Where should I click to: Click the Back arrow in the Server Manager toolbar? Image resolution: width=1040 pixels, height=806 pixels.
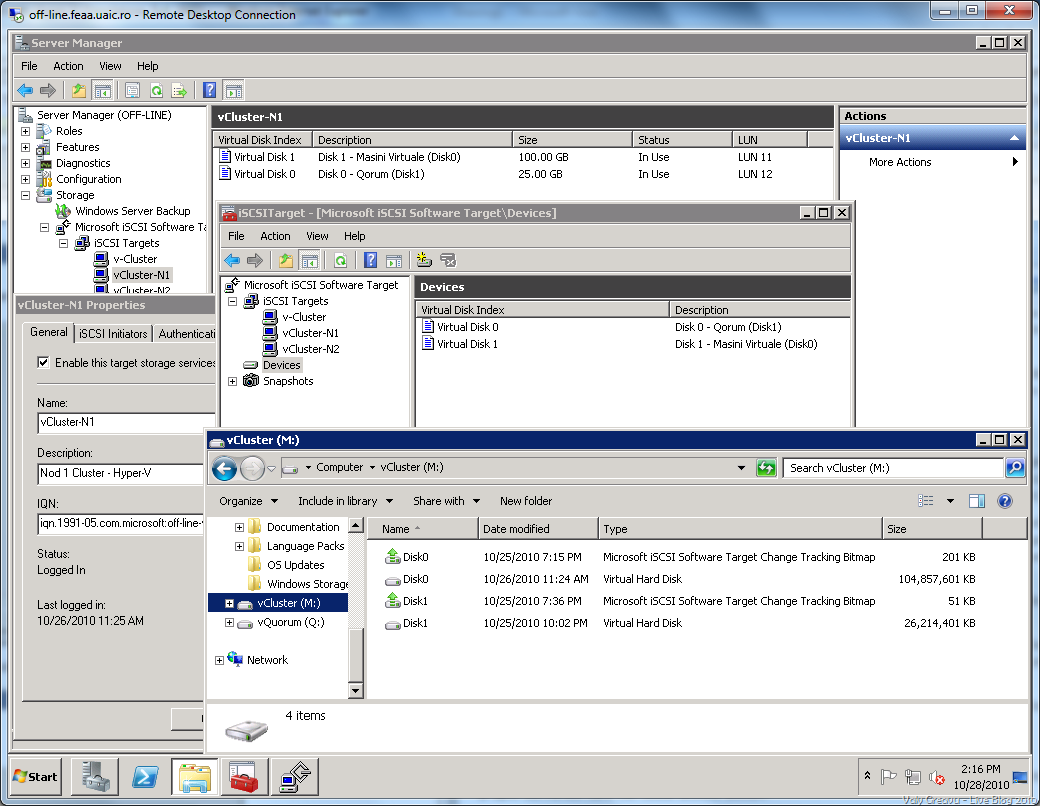click(x=26, y=90)
